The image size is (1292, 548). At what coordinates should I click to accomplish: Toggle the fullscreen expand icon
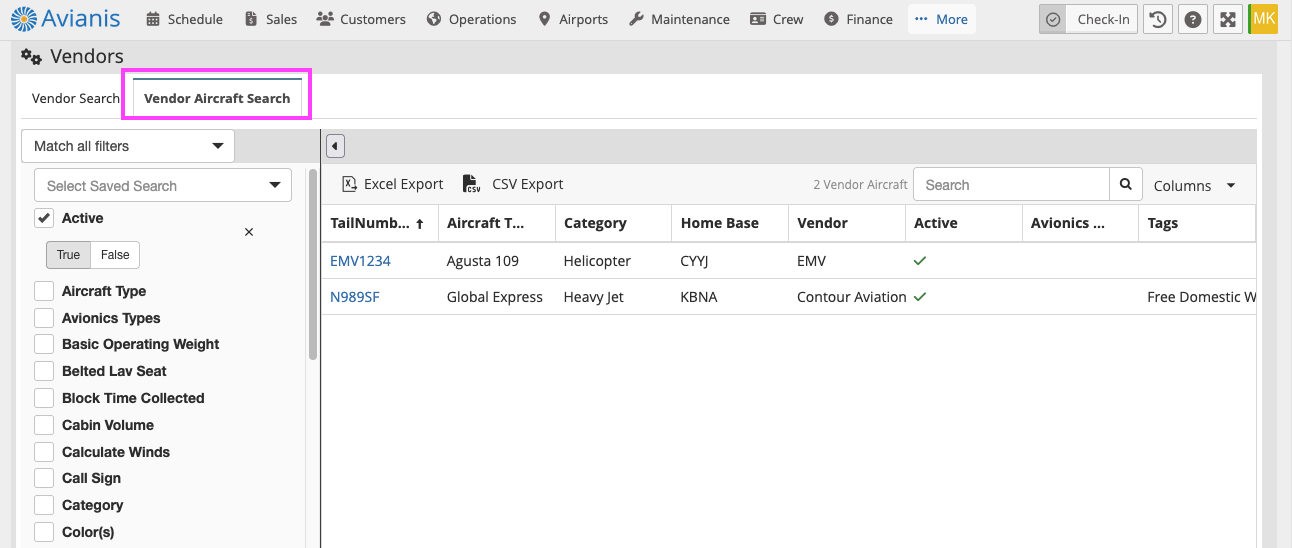click(x=1227, y=19)
